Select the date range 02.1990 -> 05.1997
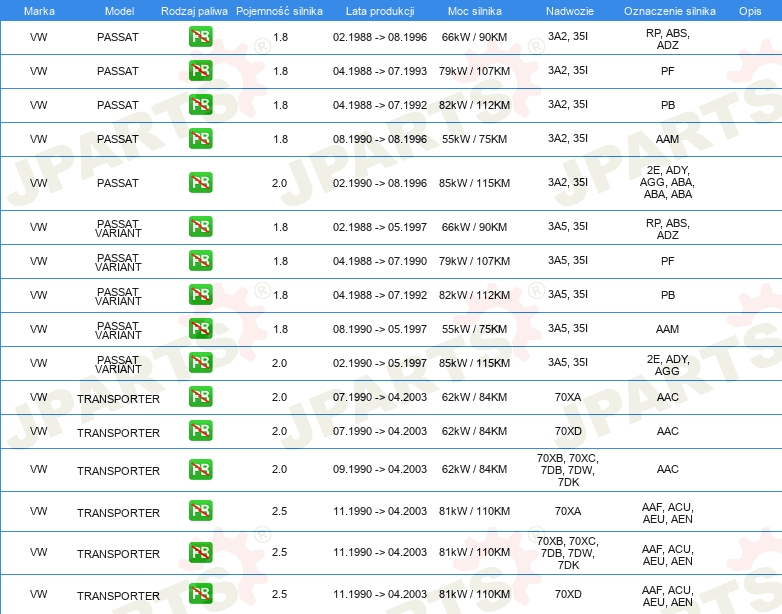Image resolution: width=782 pixels, height=614 pixels. [x=380, y=363]
